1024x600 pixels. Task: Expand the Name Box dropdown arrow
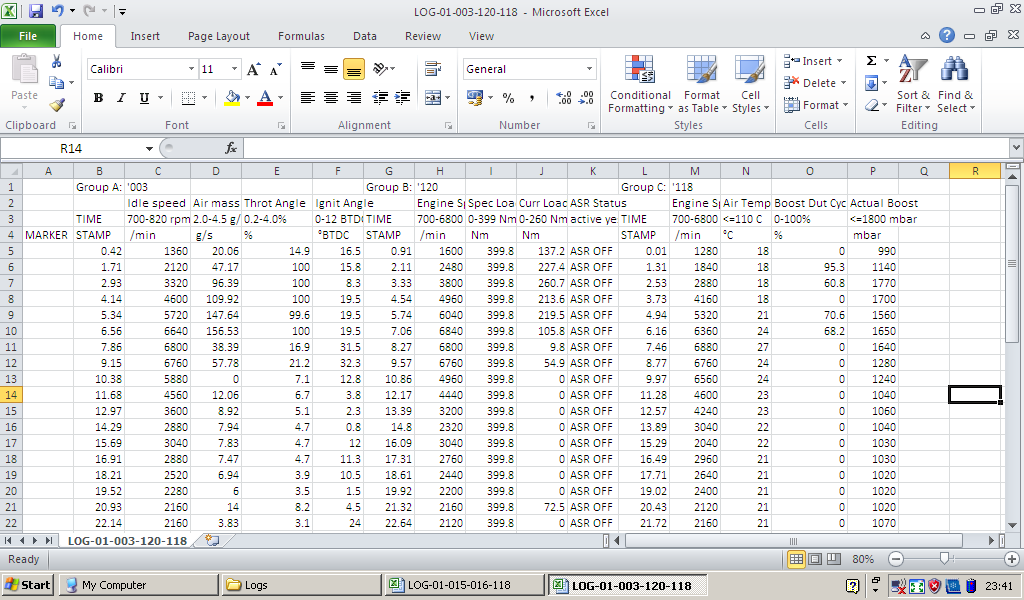[x=150, y=148]
